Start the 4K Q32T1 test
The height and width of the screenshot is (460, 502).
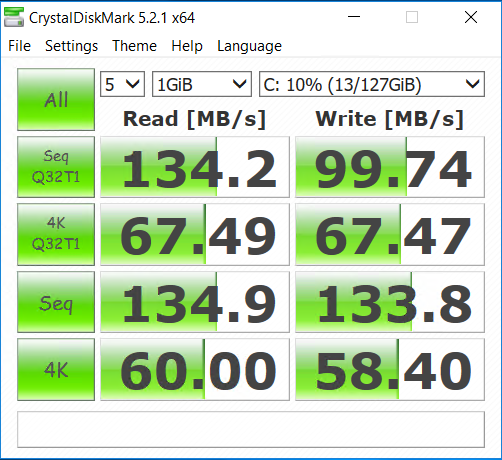[56, 234]
